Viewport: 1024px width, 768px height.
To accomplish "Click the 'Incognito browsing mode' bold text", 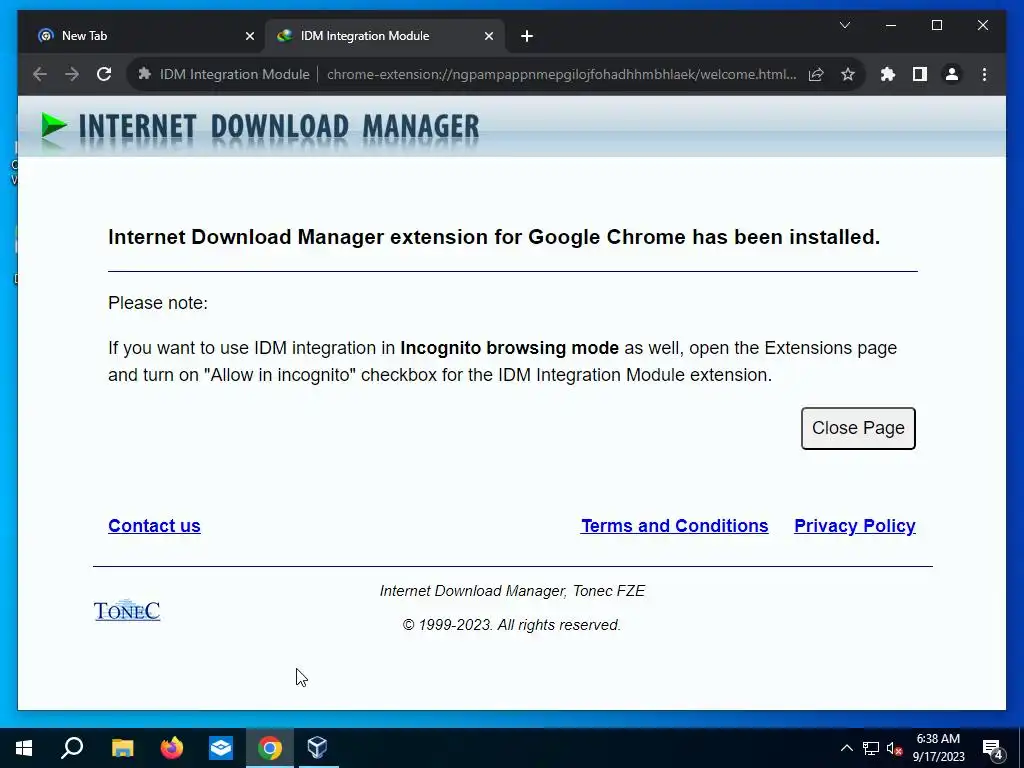I will pos(509,348).
